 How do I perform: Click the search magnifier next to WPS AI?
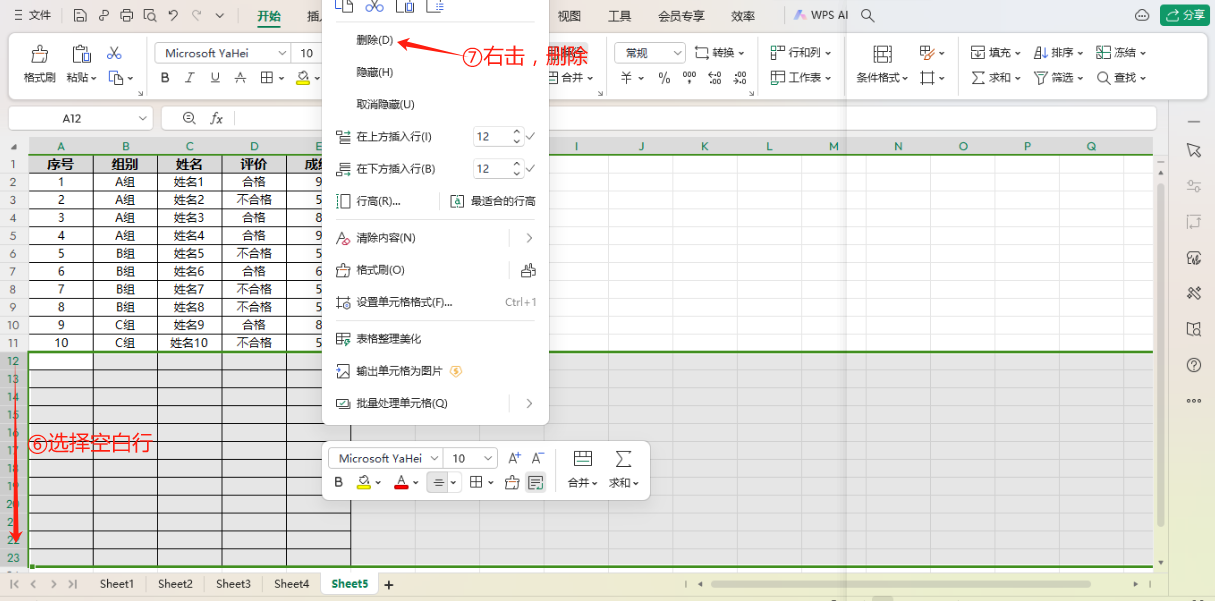(x=868, y=16)
